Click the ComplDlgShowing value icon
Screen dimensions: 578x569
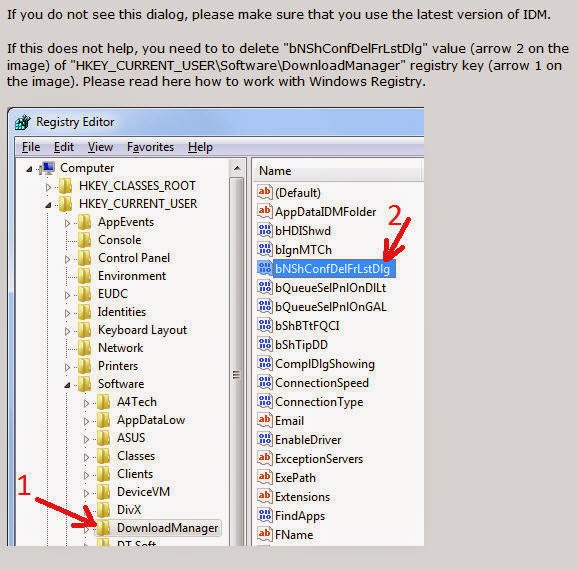tap(265, 363)
